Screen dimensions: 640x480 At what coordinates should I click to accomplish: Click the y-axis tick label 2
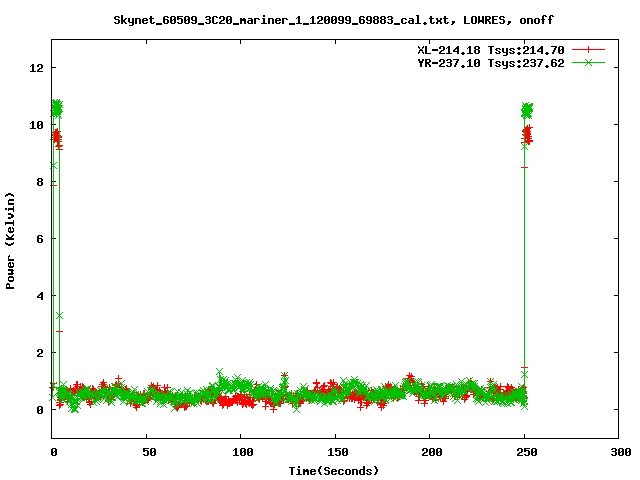[x=40, y=353]
